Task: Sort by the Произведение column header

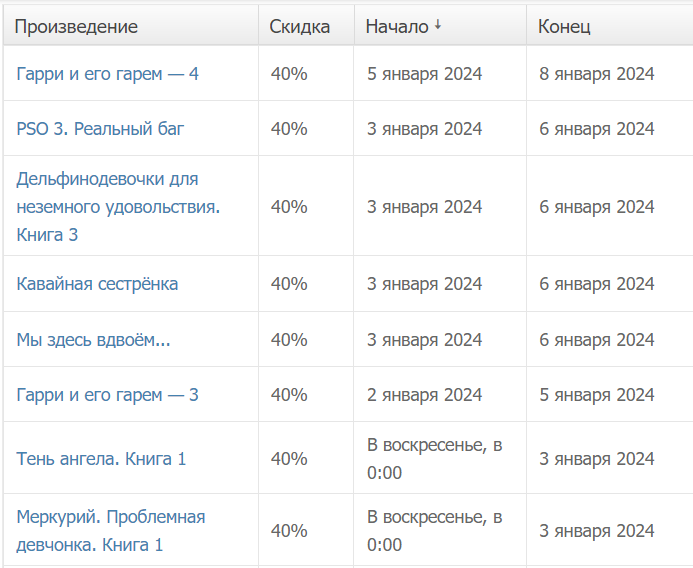Action: pyautogui.click(x=76, y=26)
